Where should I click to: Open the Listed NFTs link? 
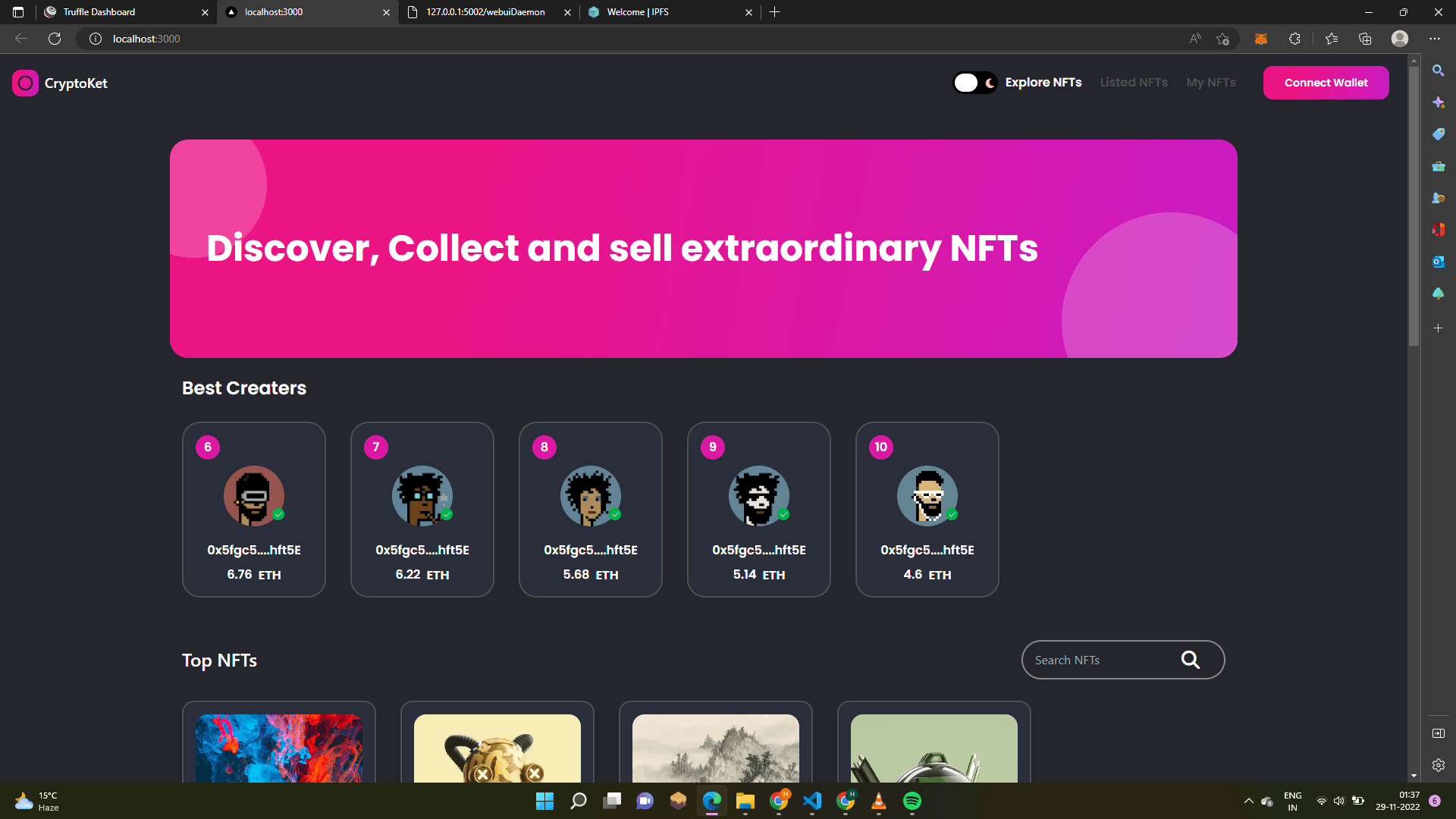coord(1134,83)
